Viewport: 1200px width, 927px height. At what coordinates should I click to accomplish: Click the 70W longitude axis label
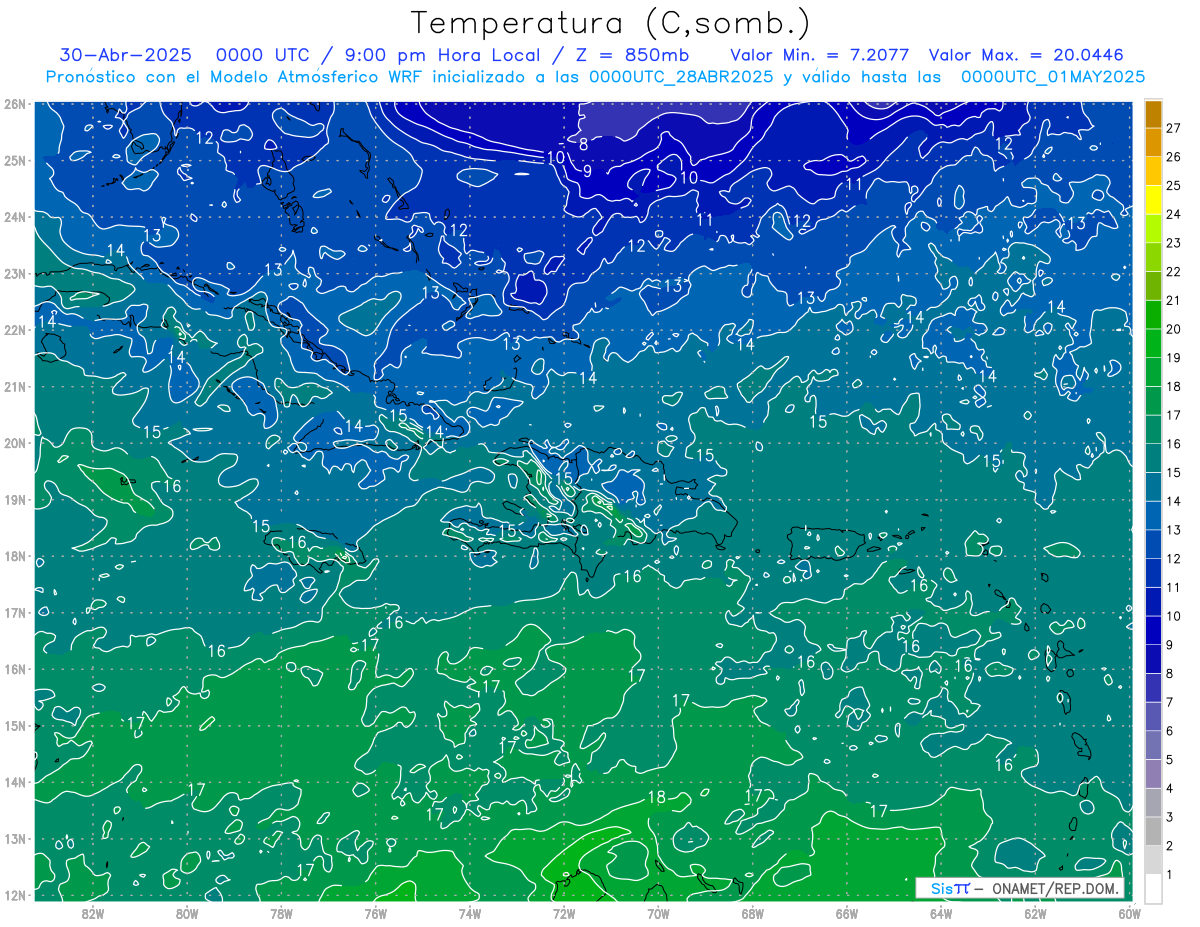[x=658, y=913]
